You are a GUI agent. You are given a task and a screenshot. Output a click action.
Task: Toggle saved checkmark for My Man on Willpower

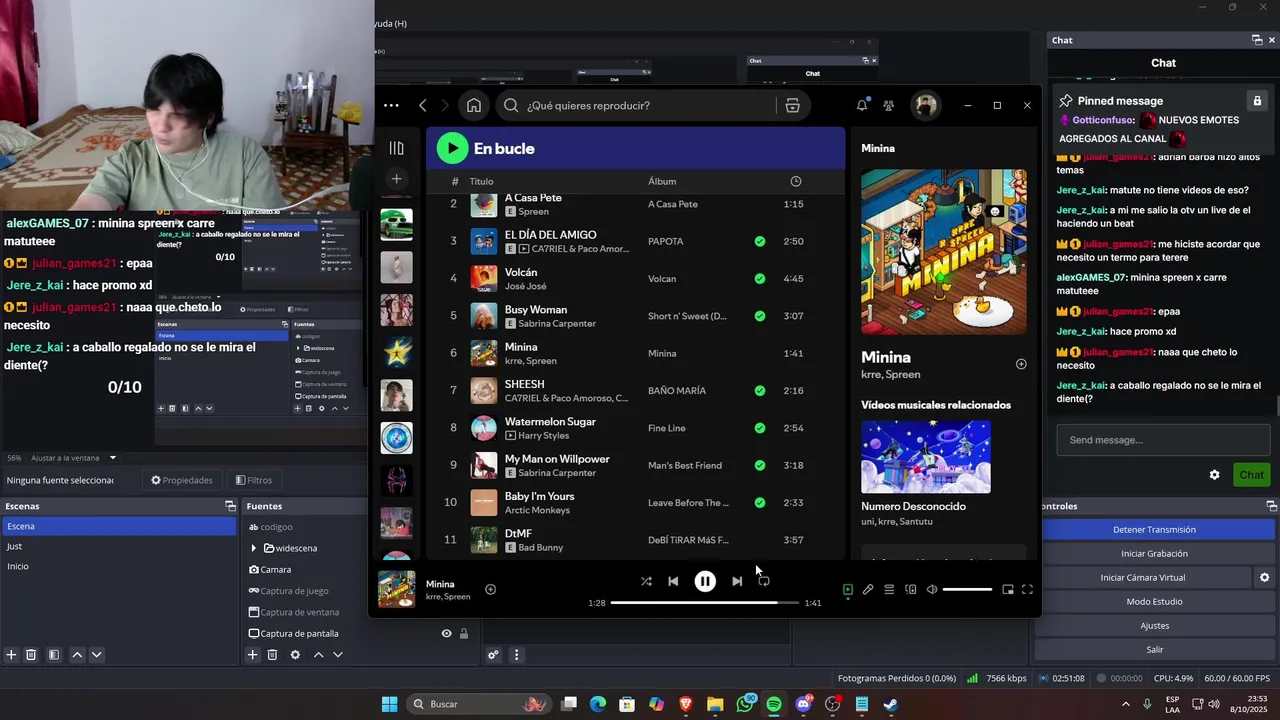coord(760,465)
